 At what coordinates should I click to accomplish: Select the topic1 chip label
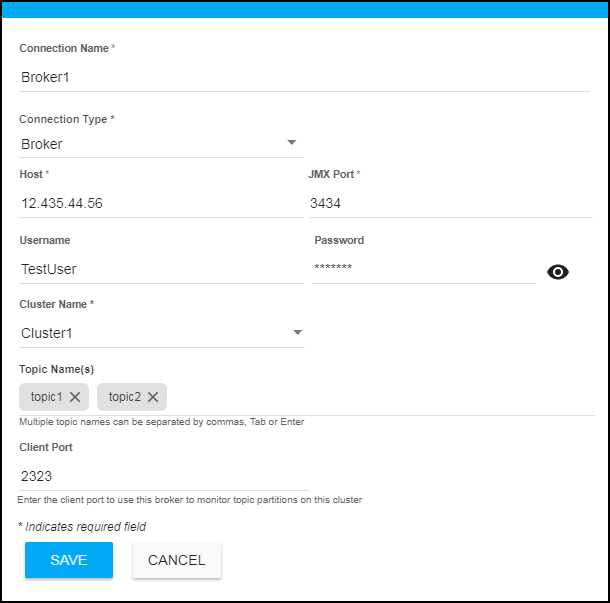(45, 397)
